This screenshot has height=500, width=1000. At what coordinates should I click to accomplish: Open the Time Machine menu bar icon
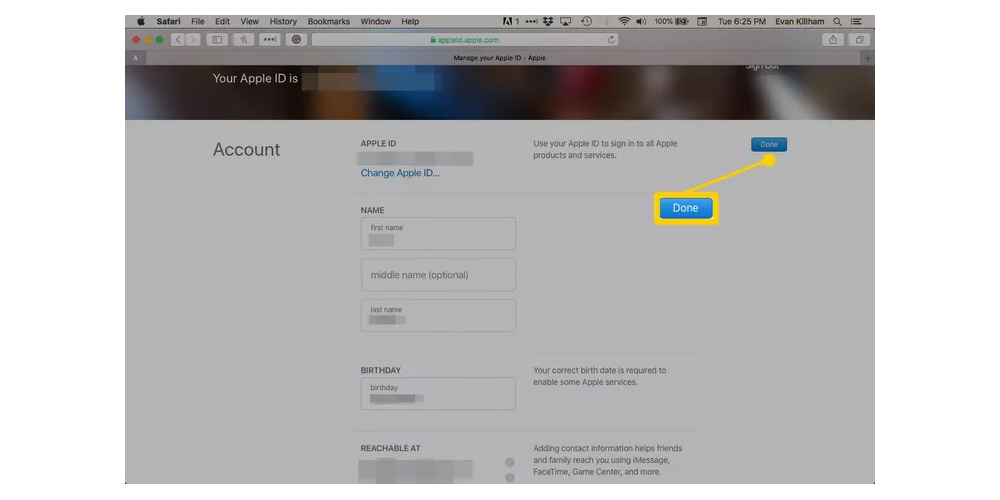586,21
